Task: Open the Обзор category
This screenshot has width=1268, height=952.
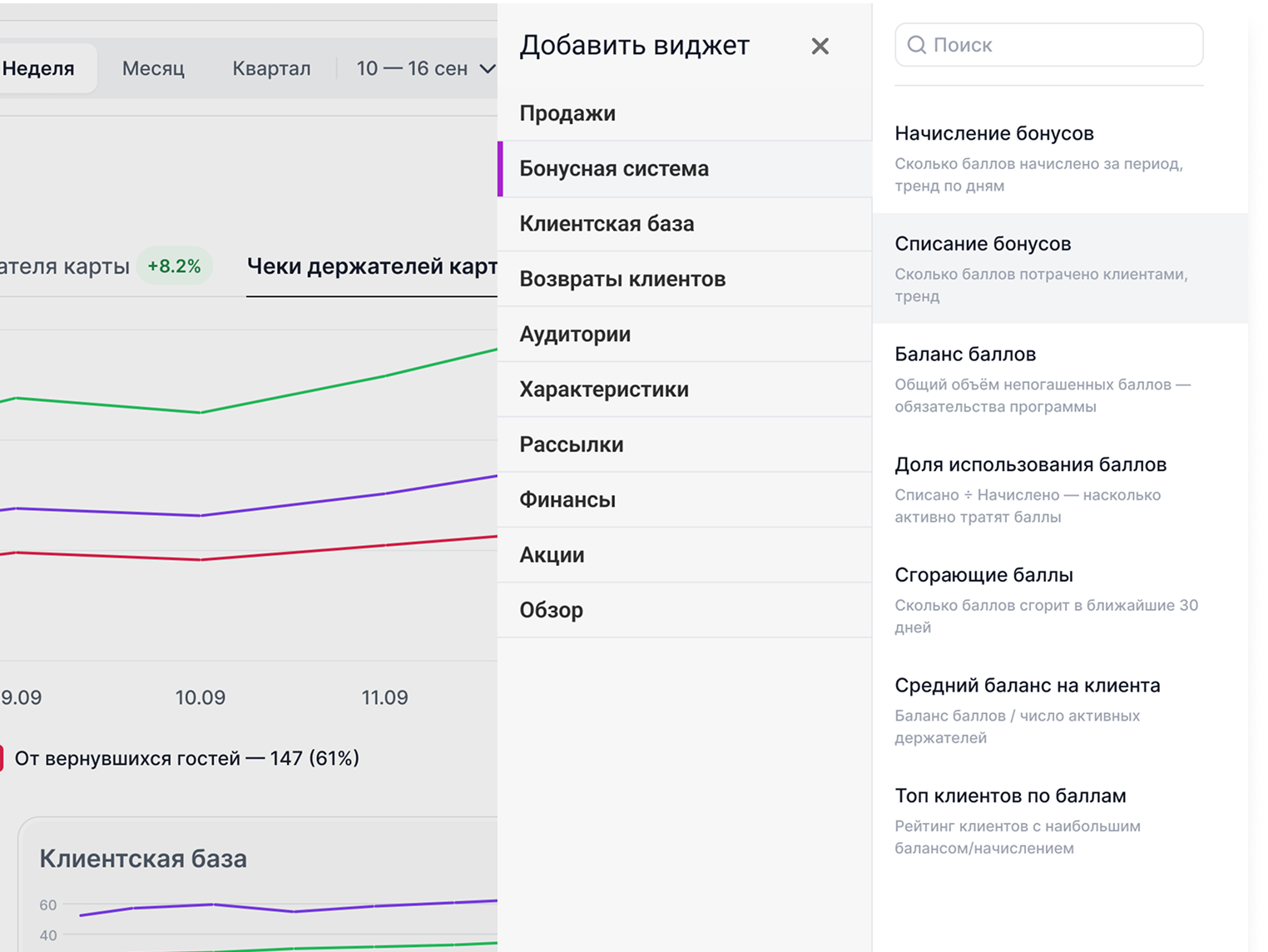Action: point(685,610)
